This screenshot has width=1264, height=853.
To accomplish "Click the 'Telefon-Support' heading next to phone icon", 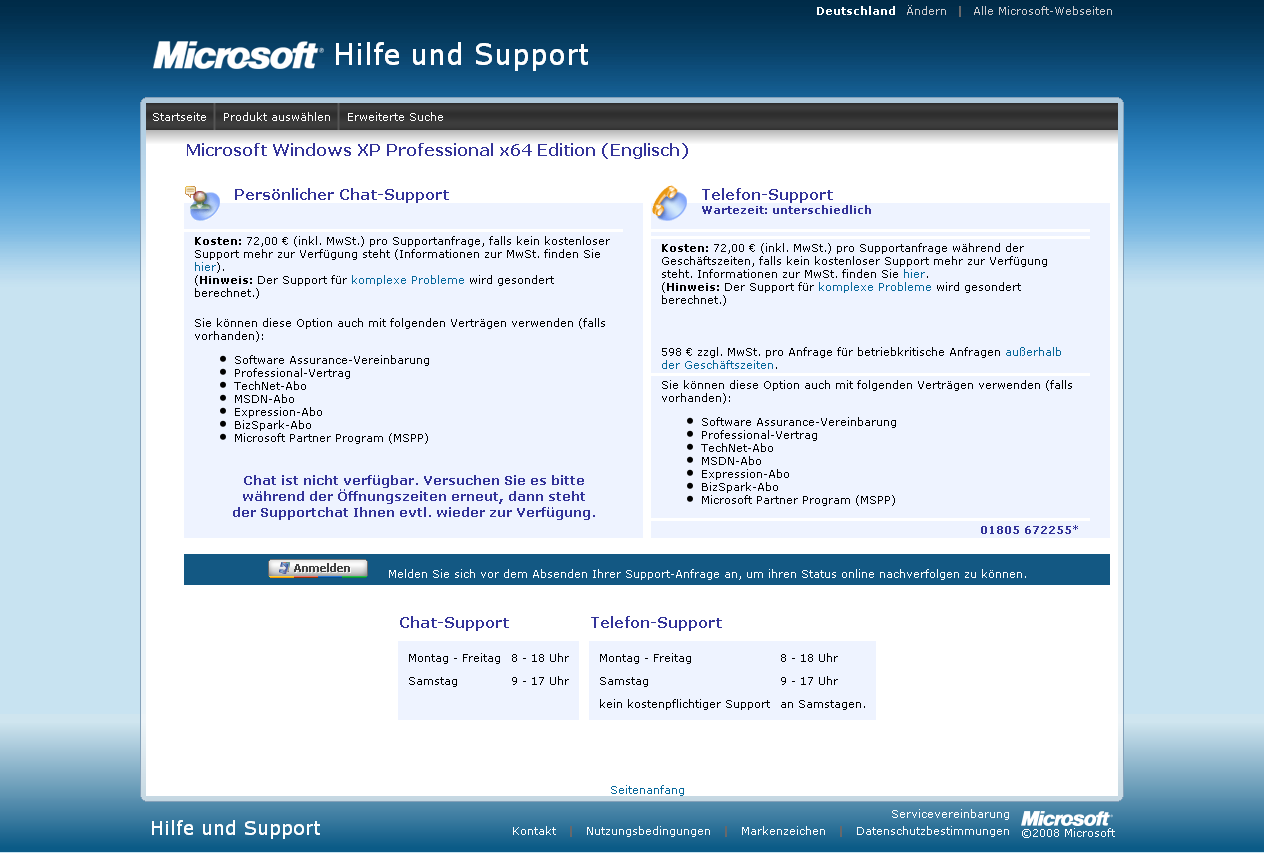I will point(767,194).
